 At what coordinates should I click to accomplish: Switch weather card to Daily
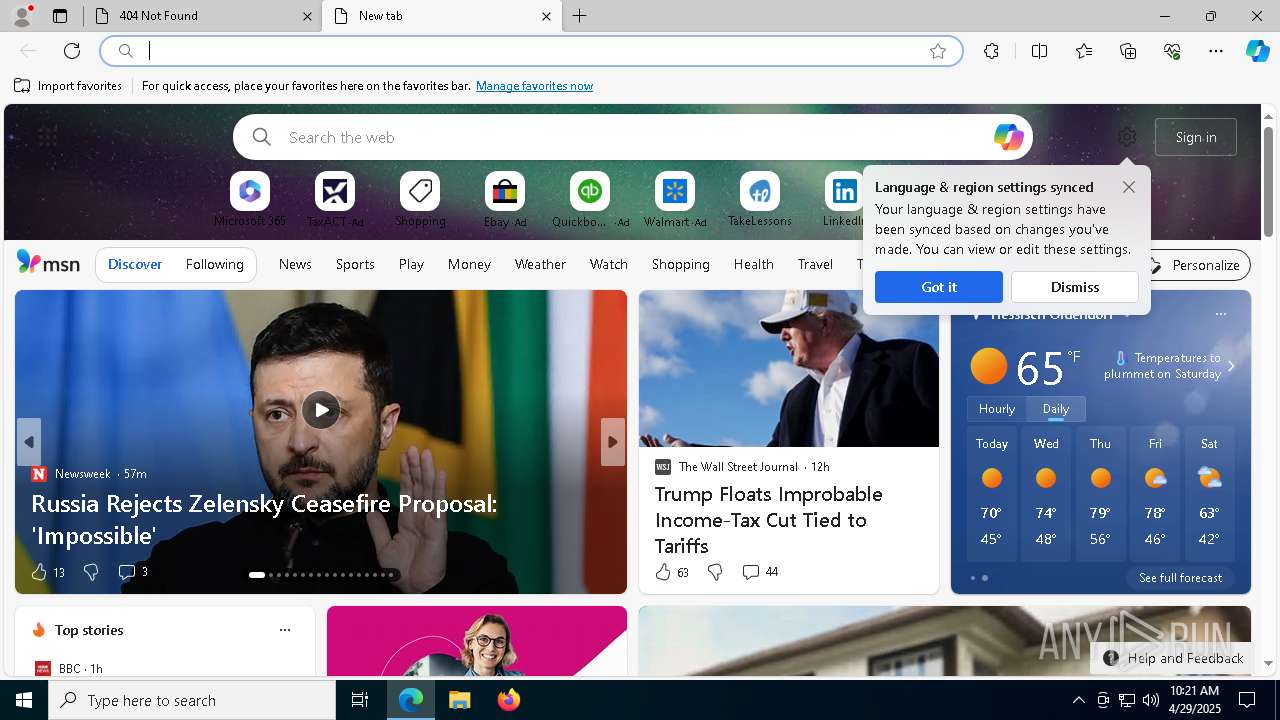(1056, 409)
